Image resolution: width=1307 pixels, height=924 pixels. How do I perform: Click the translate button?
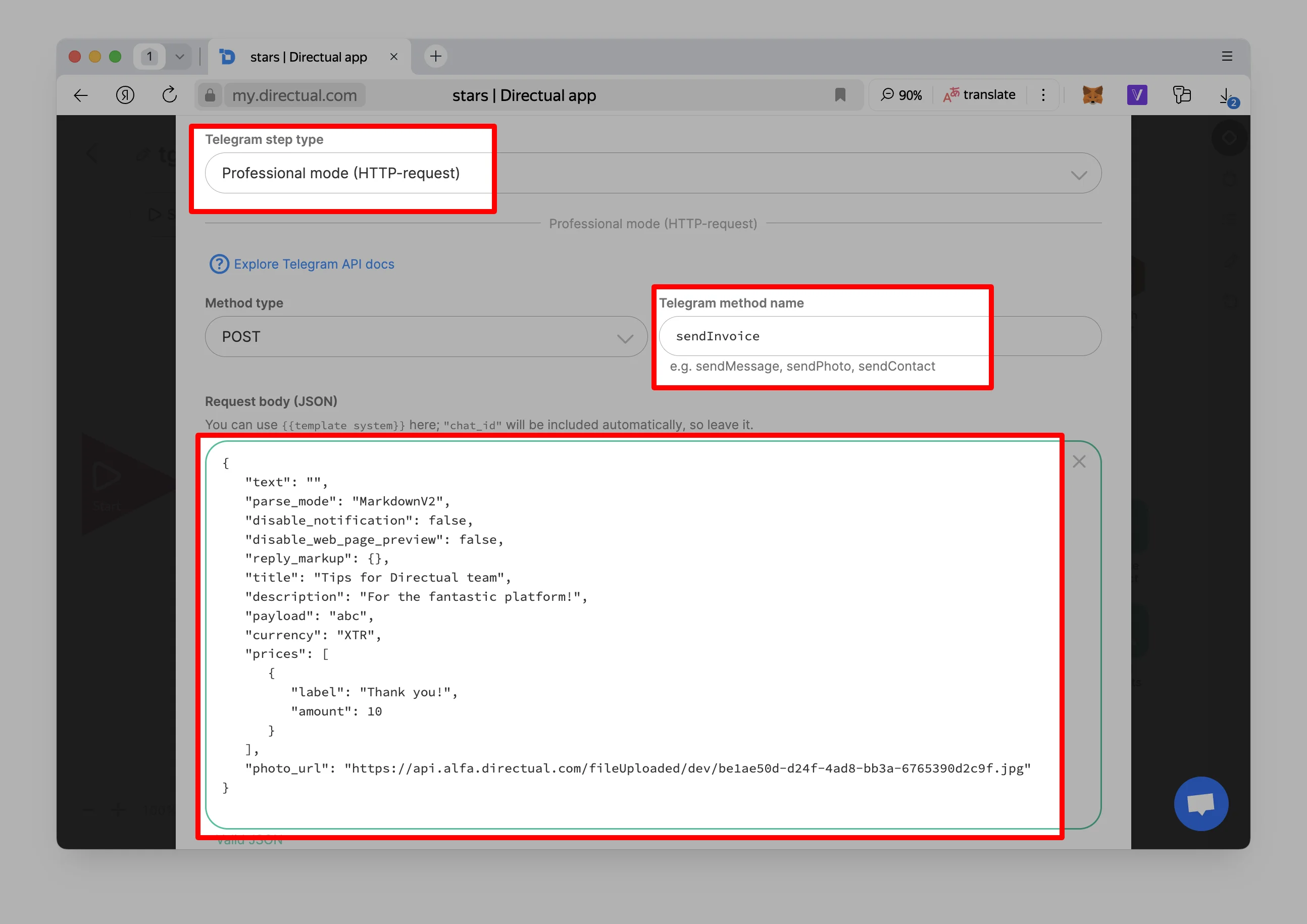pyautogui.click(x=979, y=95)
